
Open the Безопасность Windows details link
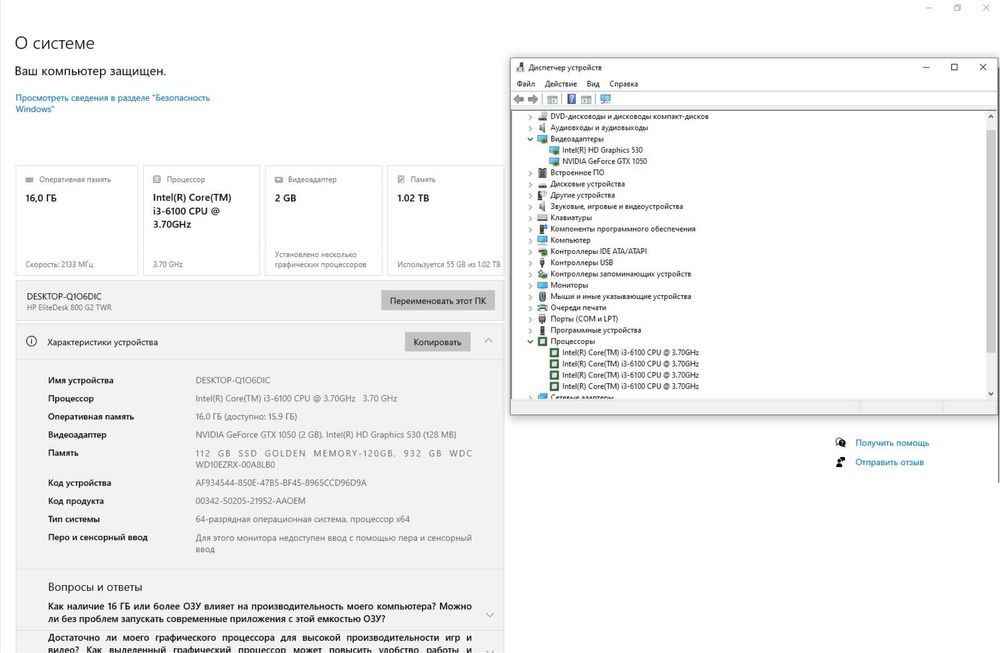coord(112,103)
